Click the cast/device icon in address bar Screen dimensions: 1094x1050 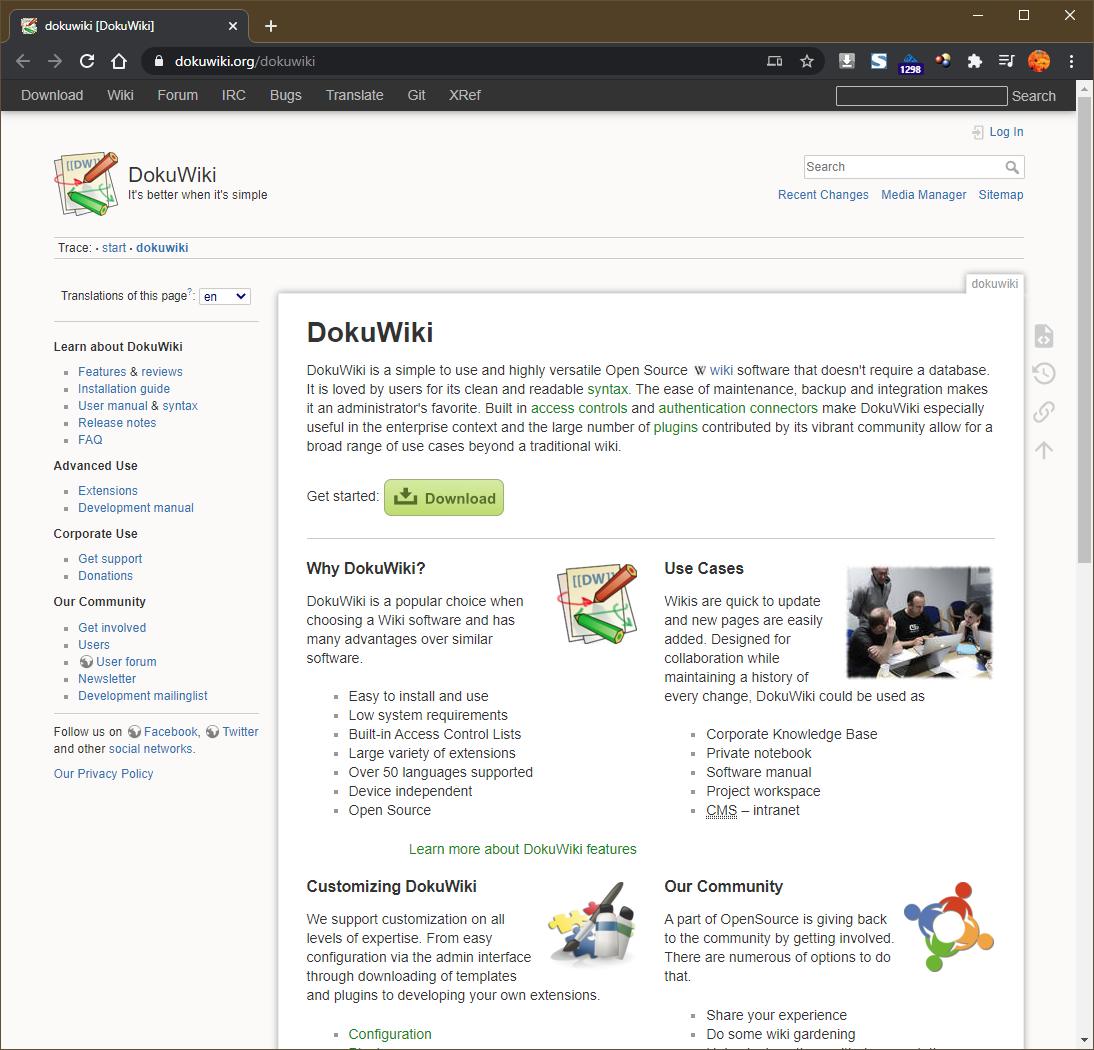(774, 61)
